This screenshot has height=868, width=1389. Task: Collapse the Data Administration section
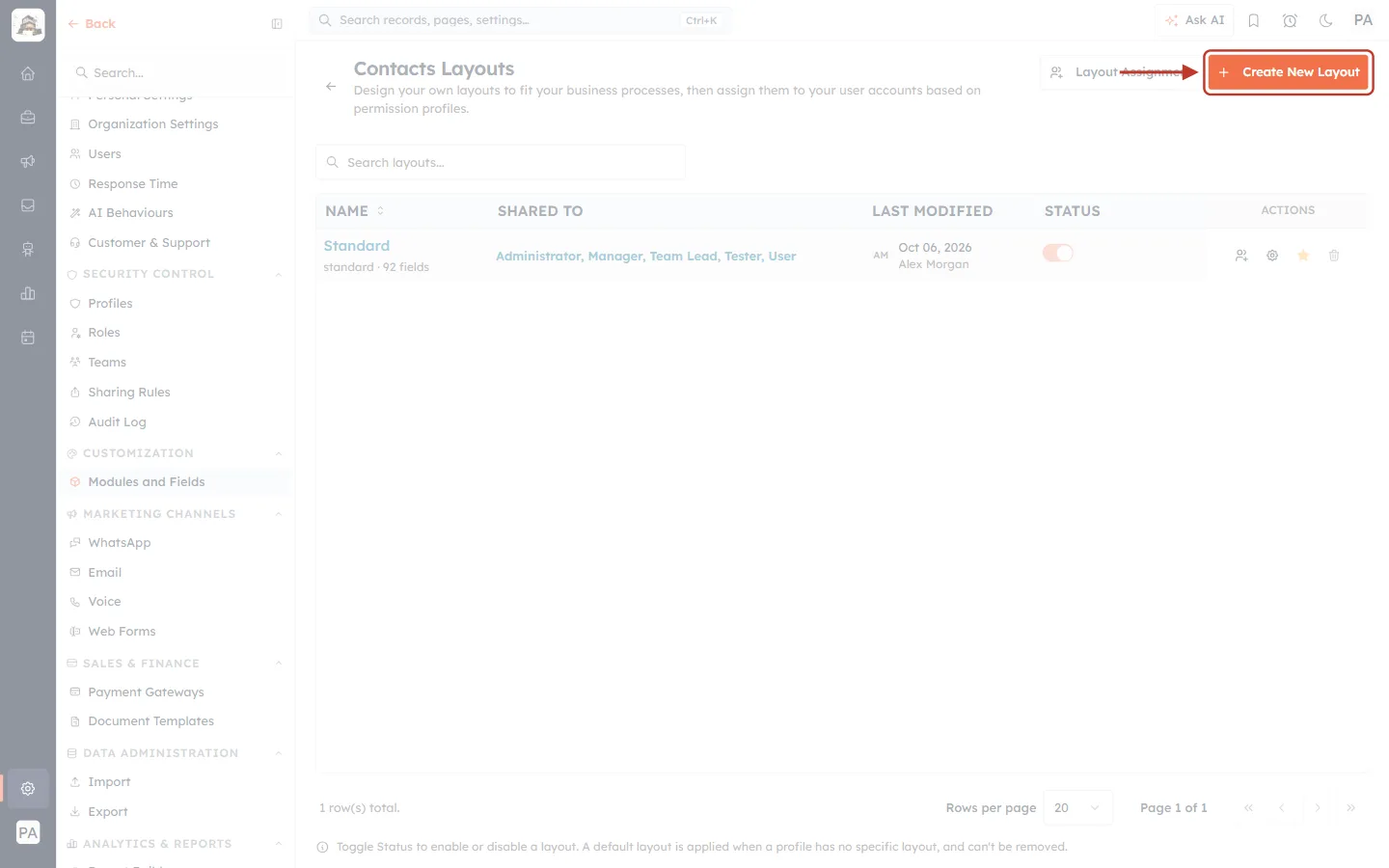pos(279,753)
